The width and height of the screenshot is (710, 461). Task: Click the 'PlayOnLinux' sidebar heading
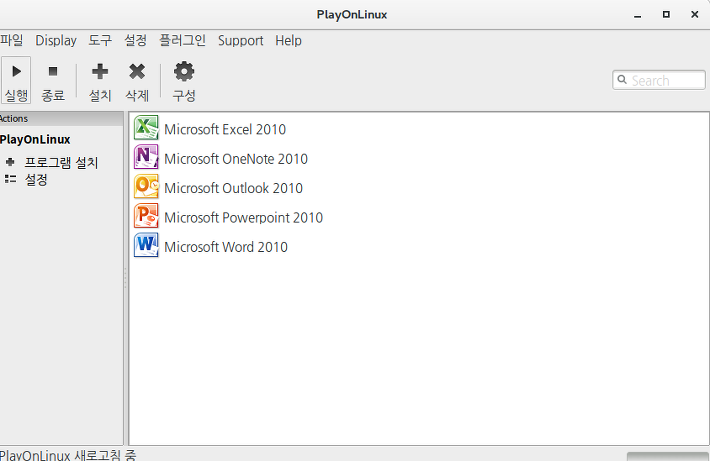pyautogui.click(x=35, y=139)
